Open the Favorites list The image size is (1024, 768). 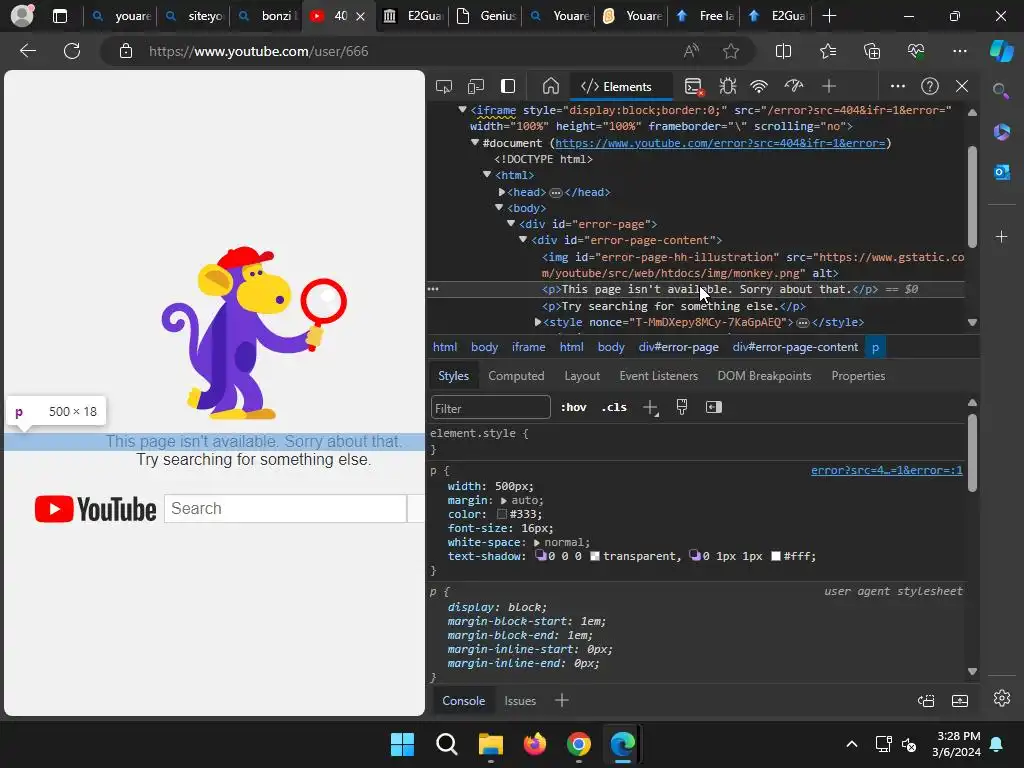click(828, 51)
